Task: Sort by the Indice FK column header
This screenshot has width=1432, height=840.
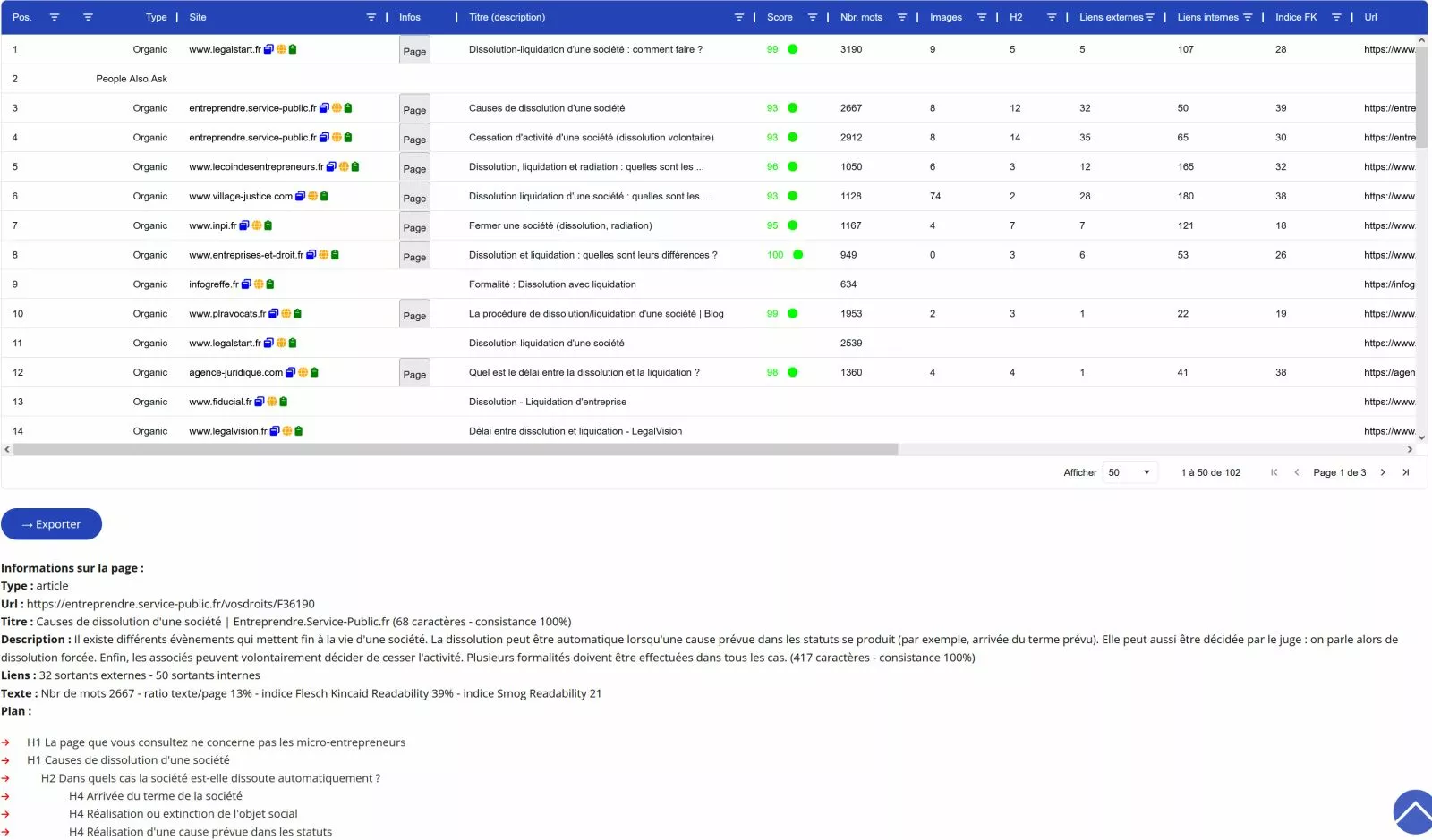Action: pos(1296,17)
